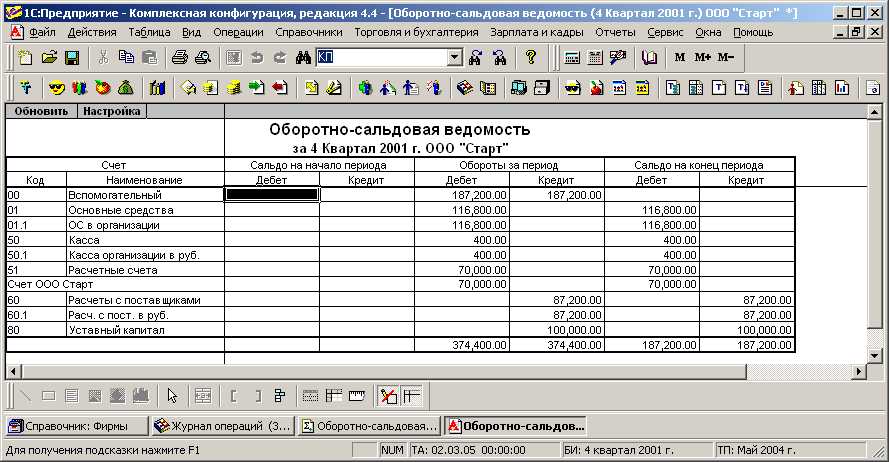Click the Print printer icon
This screenshot has width=889, height=462.
point(180,57)
